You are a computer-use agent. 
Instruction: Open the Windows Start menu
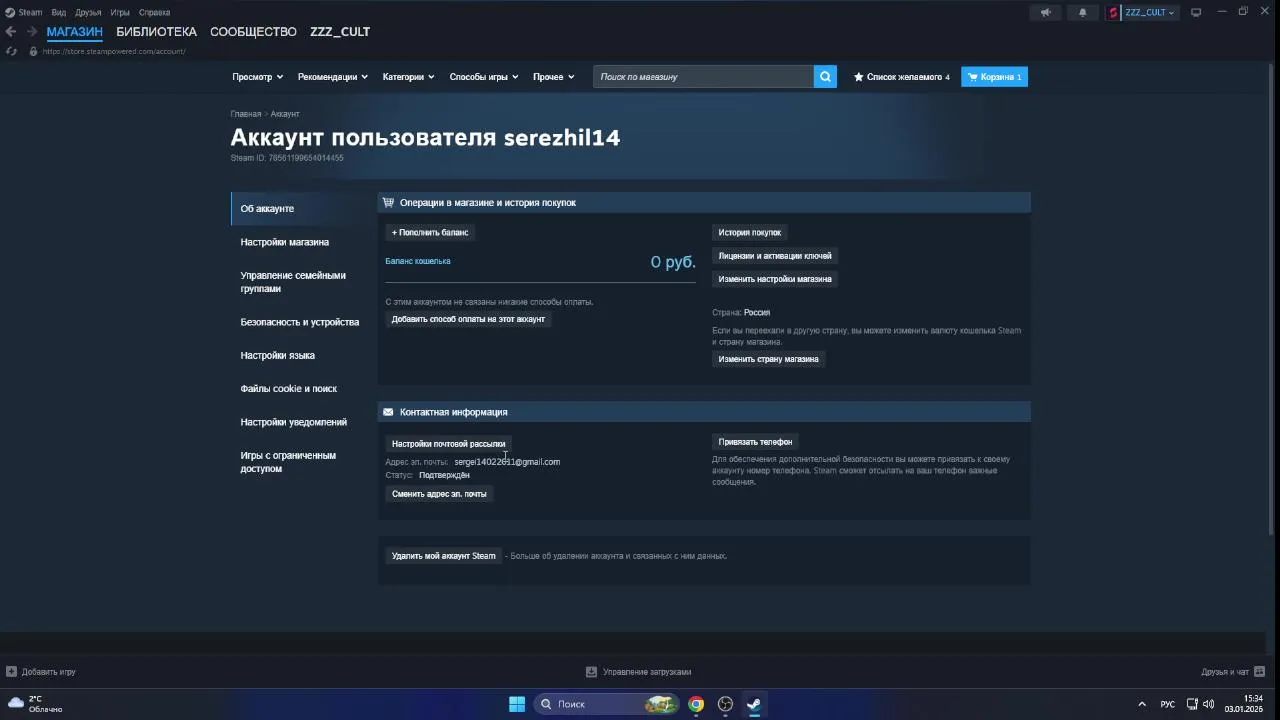click(517, 704)
